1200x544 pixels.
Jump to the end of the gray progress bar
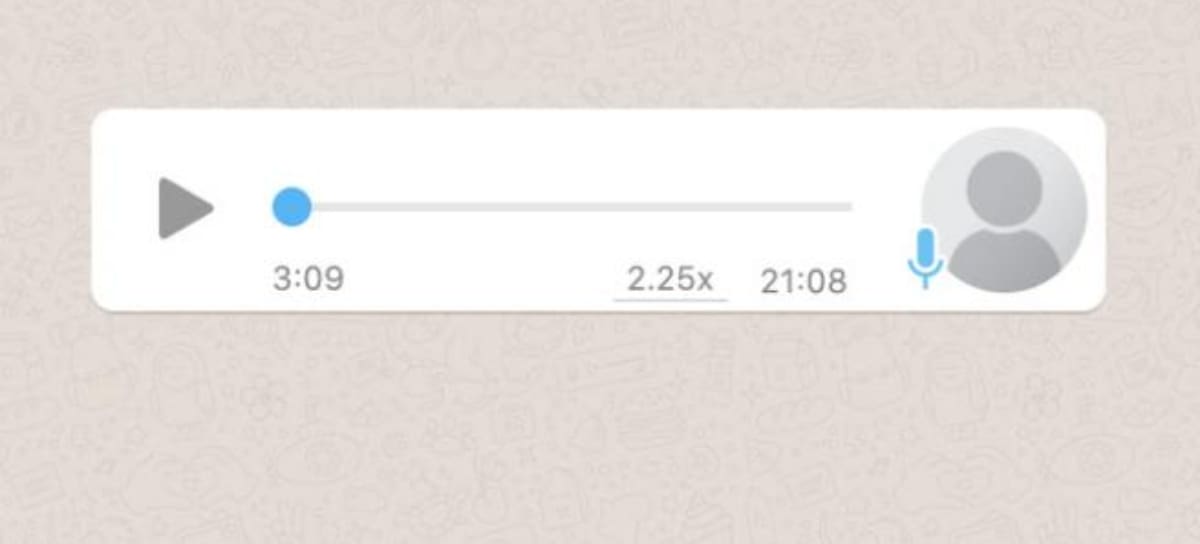tap(848, 207)
